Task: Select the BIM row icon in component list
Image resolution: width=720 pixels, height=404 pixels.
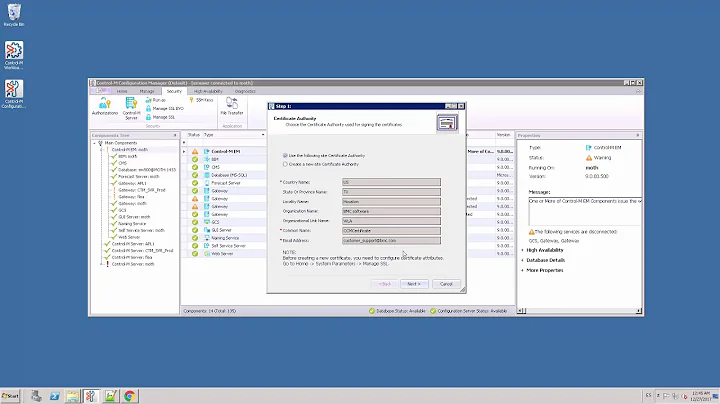Action: point(207,159)
